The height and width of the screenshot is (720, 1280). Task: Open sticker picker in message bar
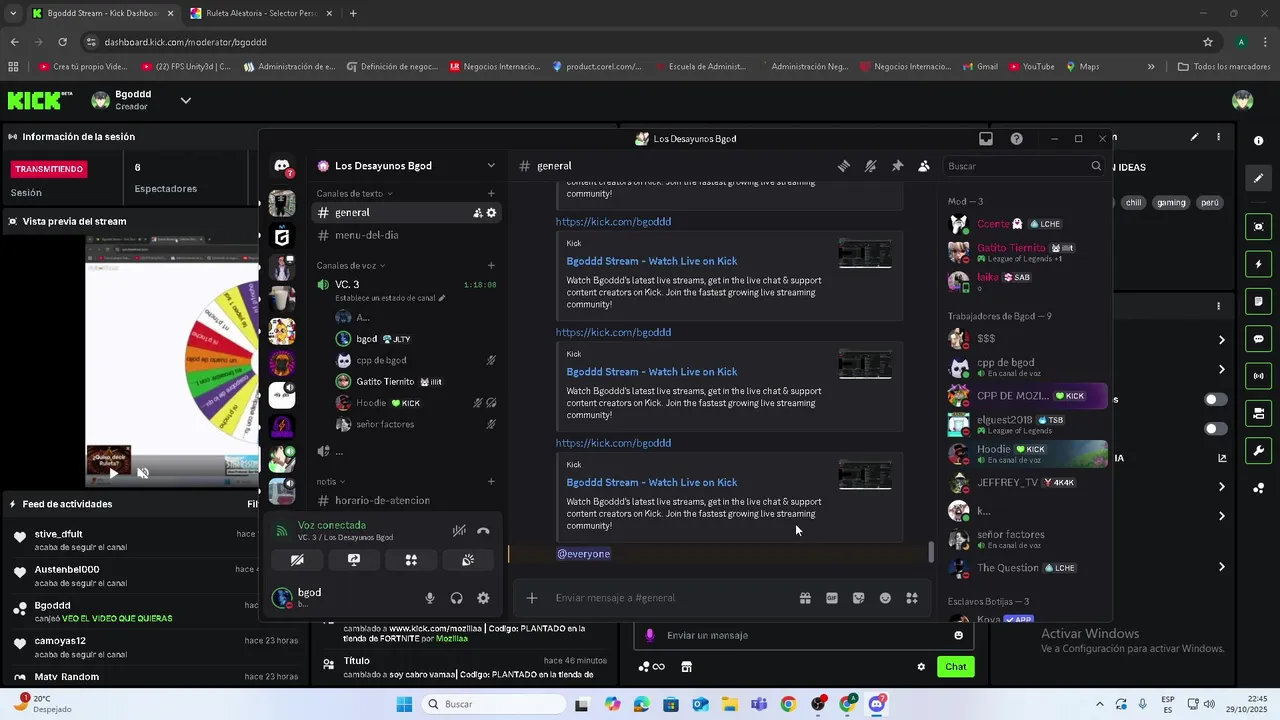[x=858, y=598]
